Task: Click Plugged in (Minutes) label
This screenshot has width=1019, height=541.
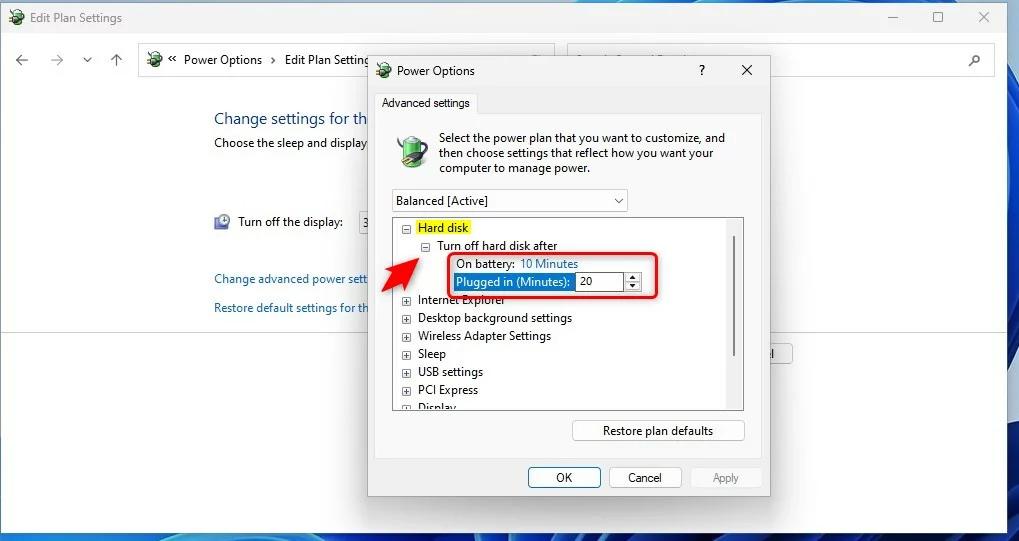Action: pos(513,282)
